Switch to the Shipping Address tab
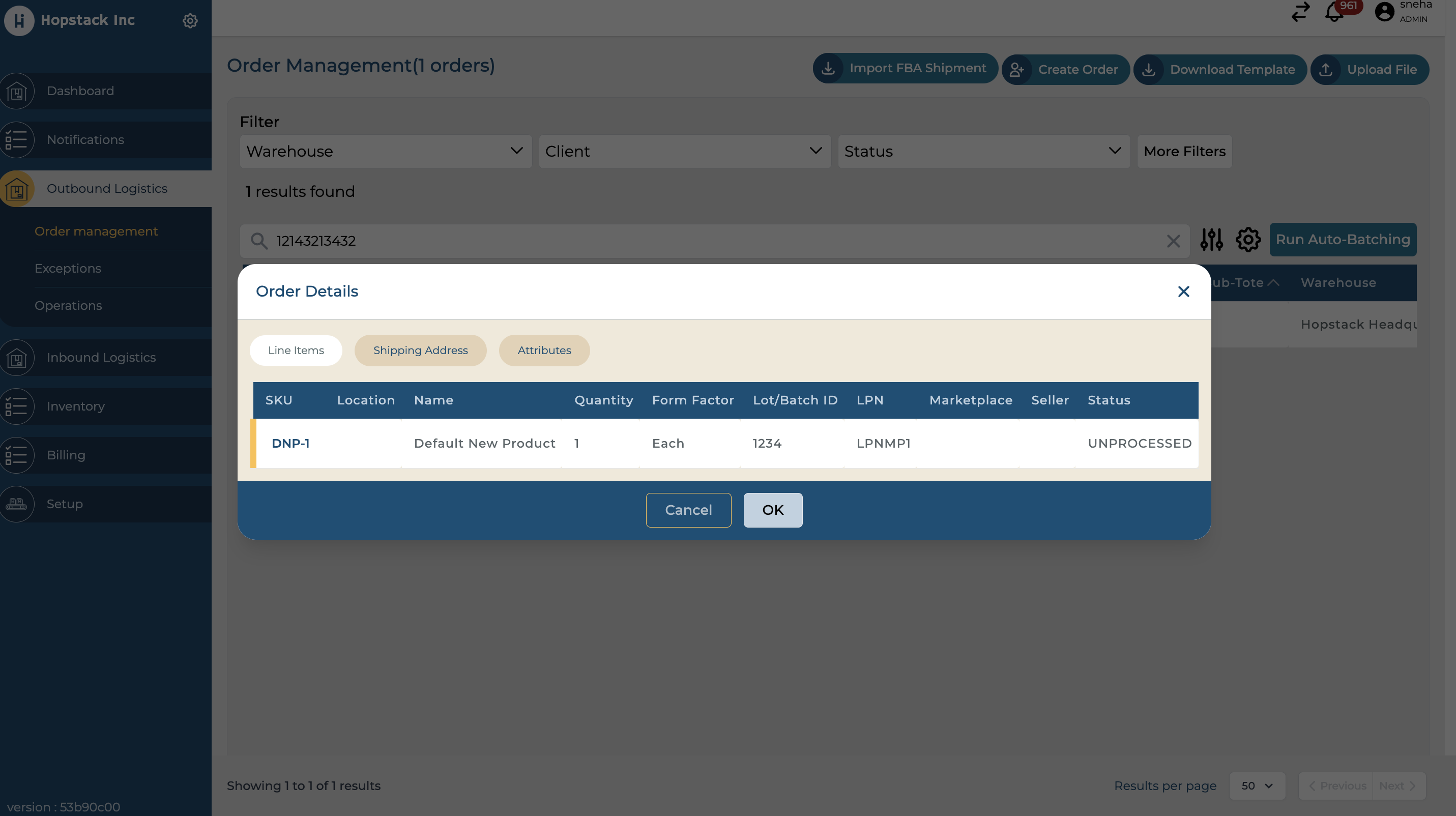Viewport: 1456px width, 816px height. tap(421, 350)
